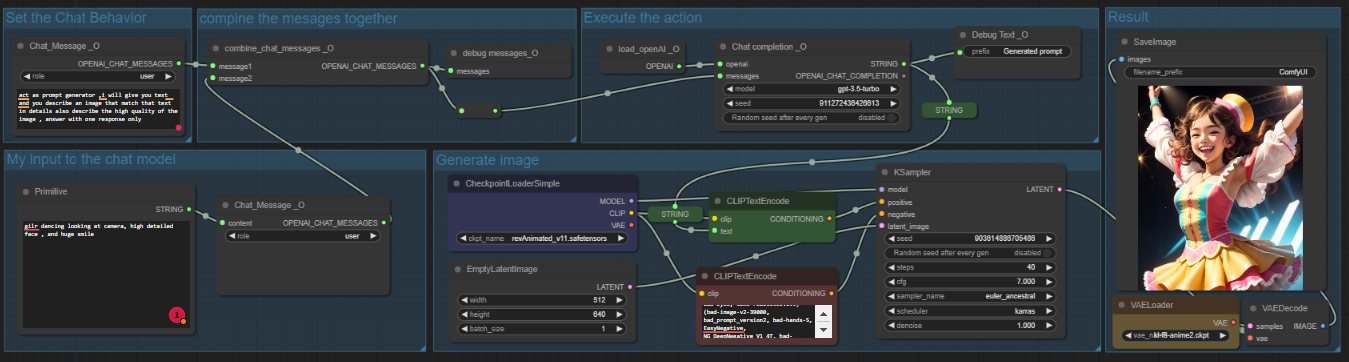Click the filename_prefix ComfyUI field
This screenshot has height=362, width=1349.
pos(1219,72)
